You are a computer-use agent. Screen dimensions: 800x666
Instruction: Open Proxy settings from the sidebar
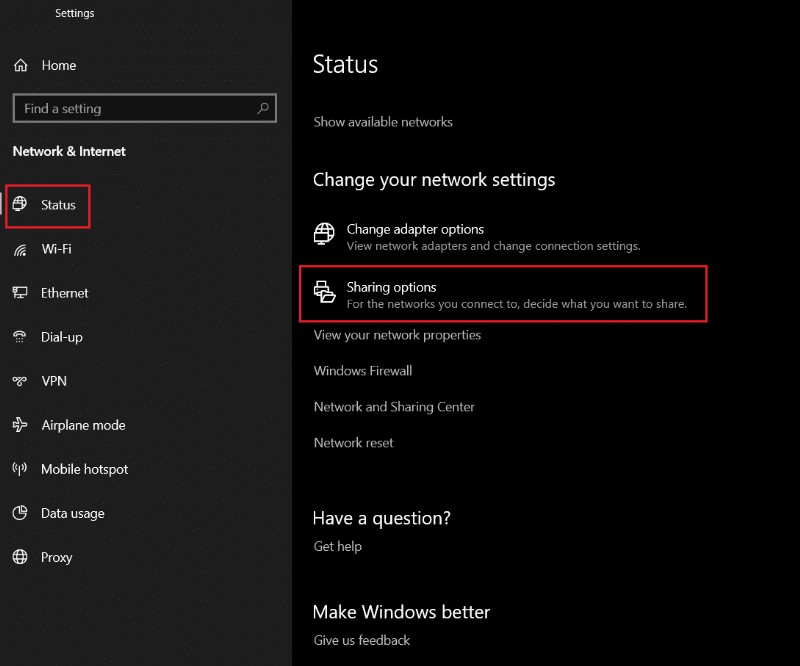(x=56, y=557)
